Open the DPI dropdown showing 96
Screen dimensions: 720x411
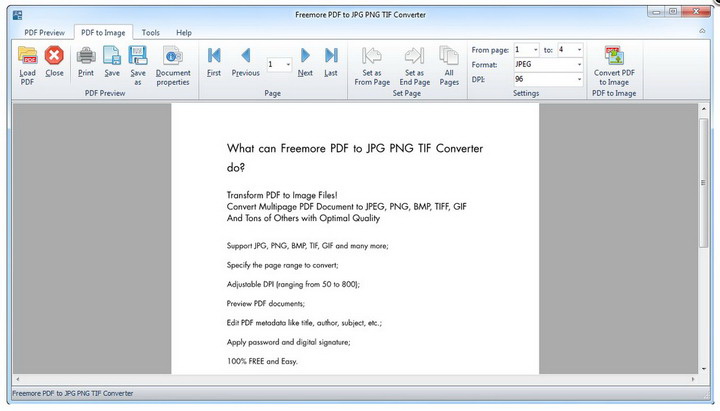[x=579, y=79]
